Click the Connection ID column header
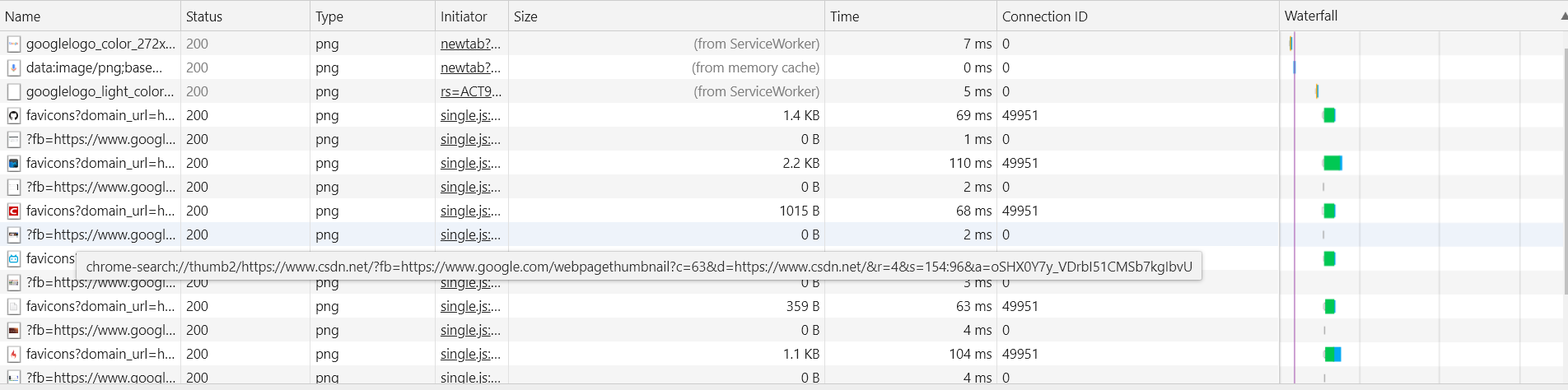The image size is (1568, 390). [1044, 16]
